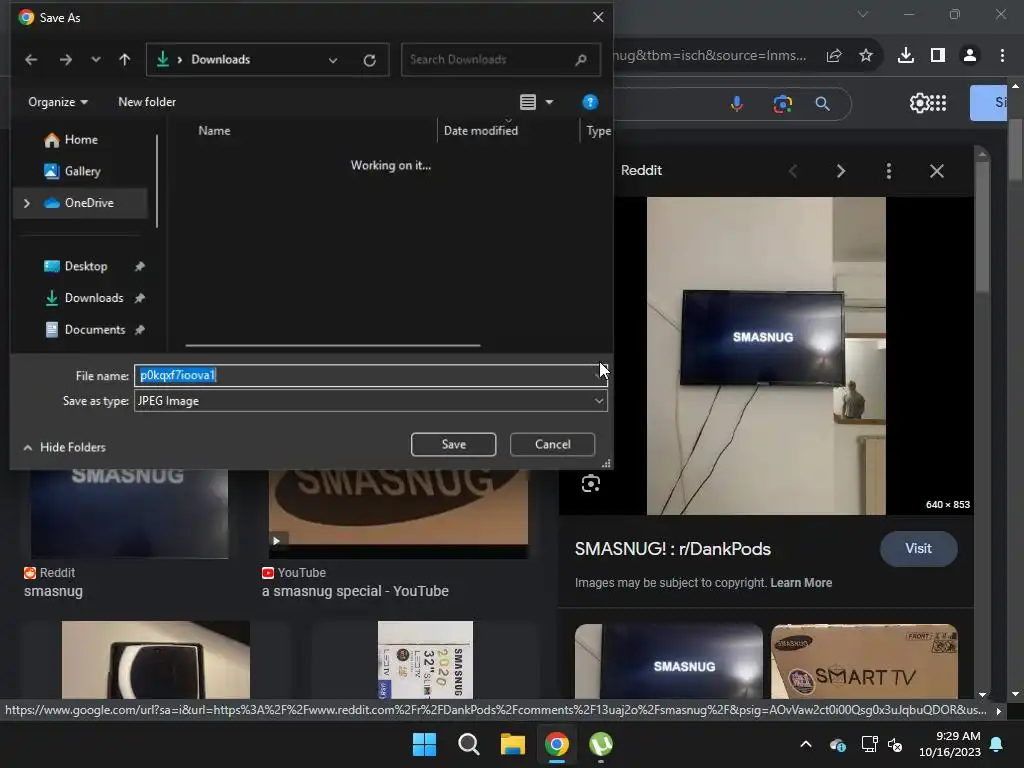Open Lens icon on preview image
Screen dimensions: 1024x768
(591, 484)
